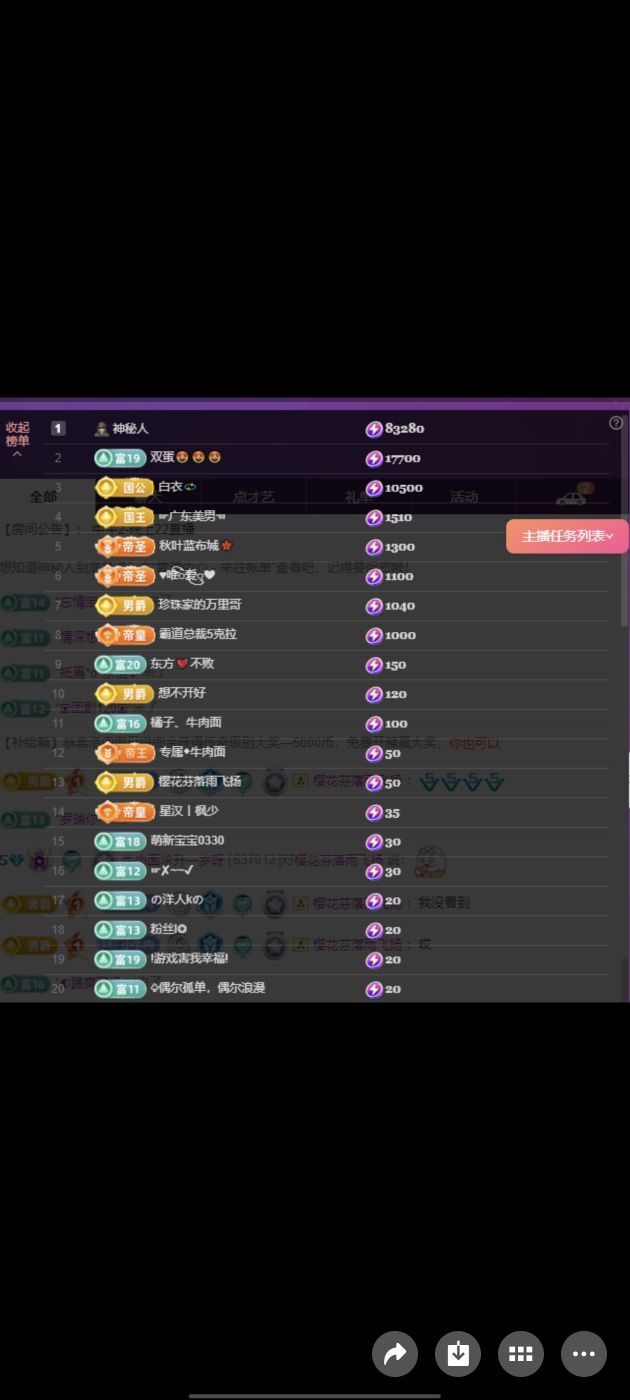Viewport: 630px width, 1400px height.
Task: Select user の洋人kの
Action: click(x=177, y=900)
